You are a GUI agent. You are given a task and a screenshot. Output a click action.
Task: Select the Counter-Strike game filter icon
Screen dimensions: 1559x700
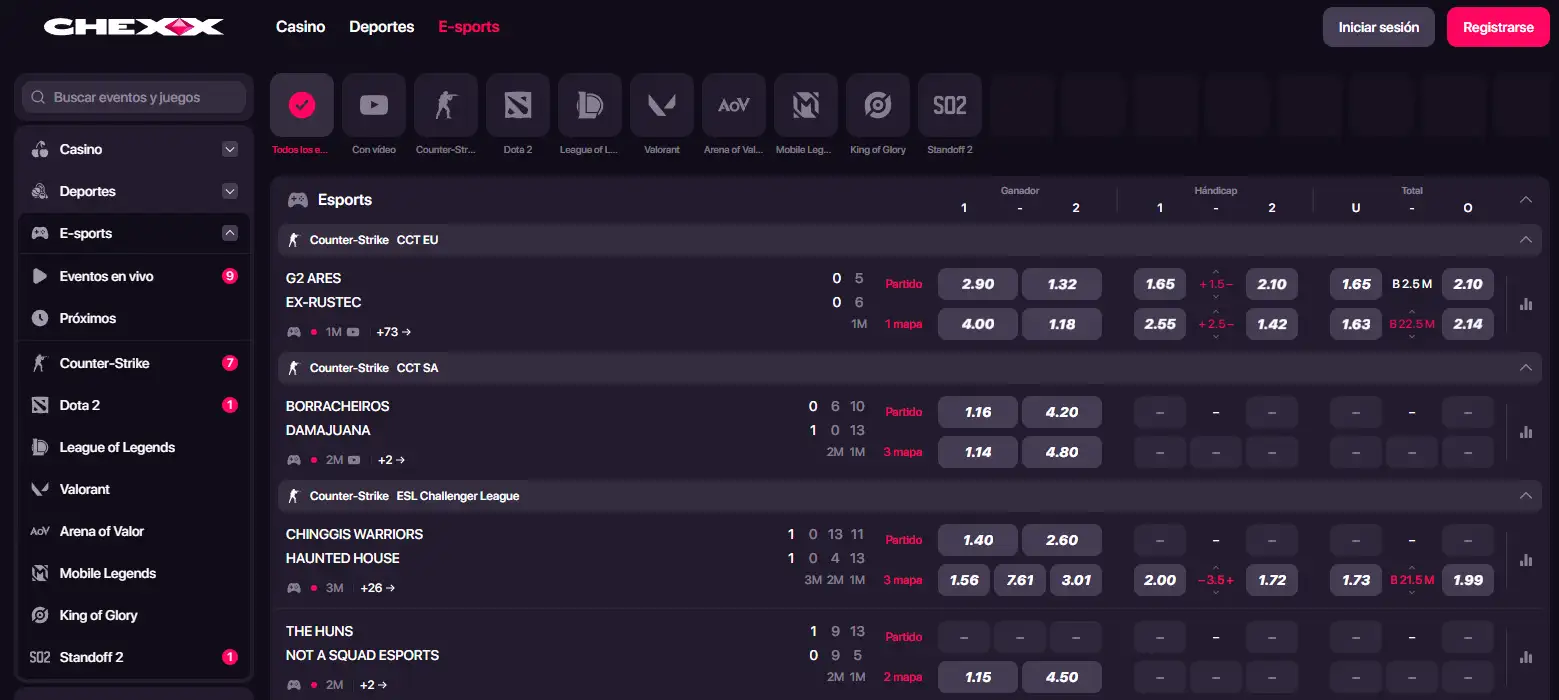point(446,105)
